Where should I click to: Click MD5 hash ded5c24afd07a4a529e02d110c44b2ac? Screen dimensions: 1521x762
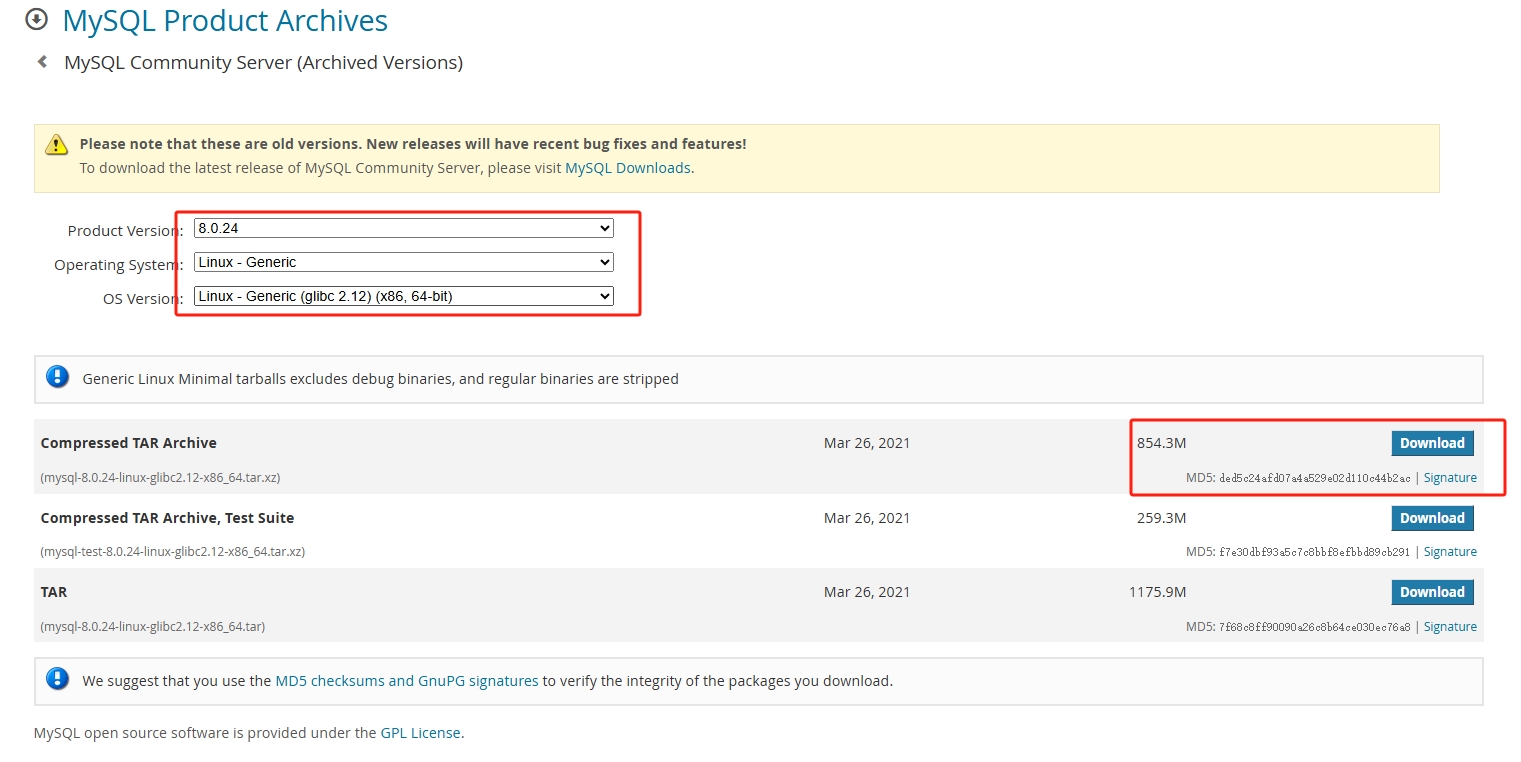coord(1315,478)
